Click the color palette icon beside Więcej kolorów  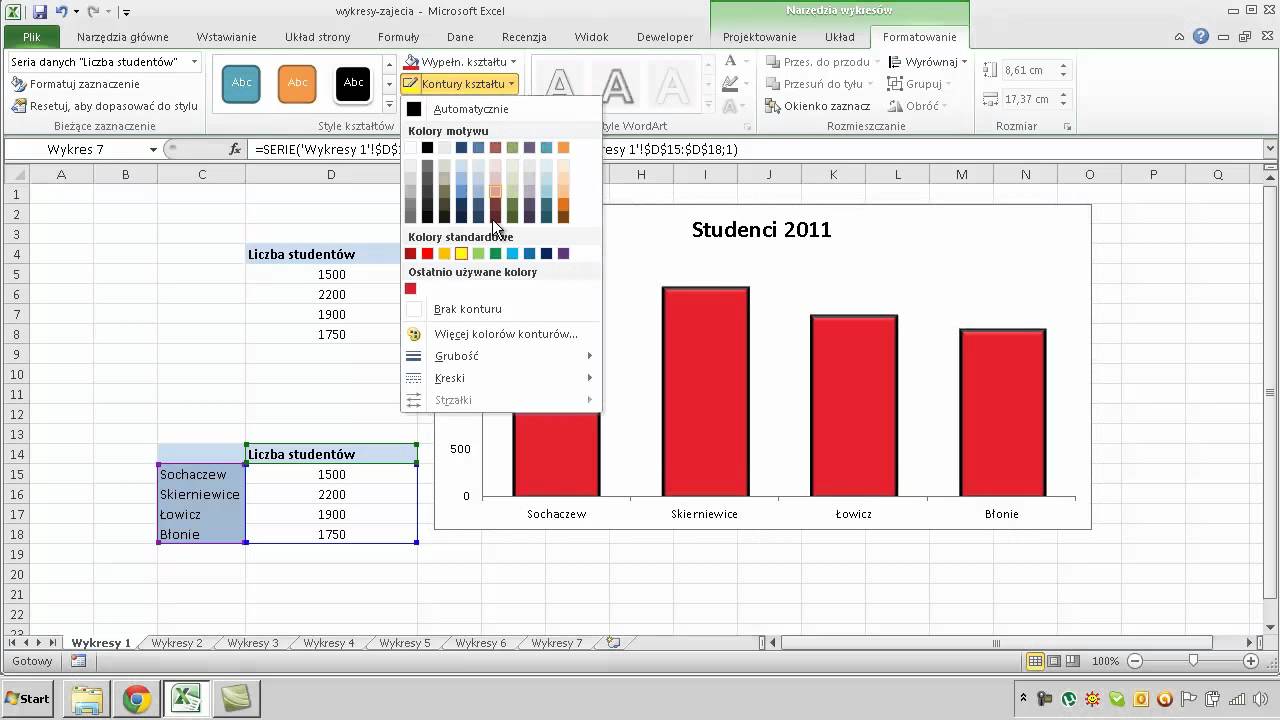point(414,334)
